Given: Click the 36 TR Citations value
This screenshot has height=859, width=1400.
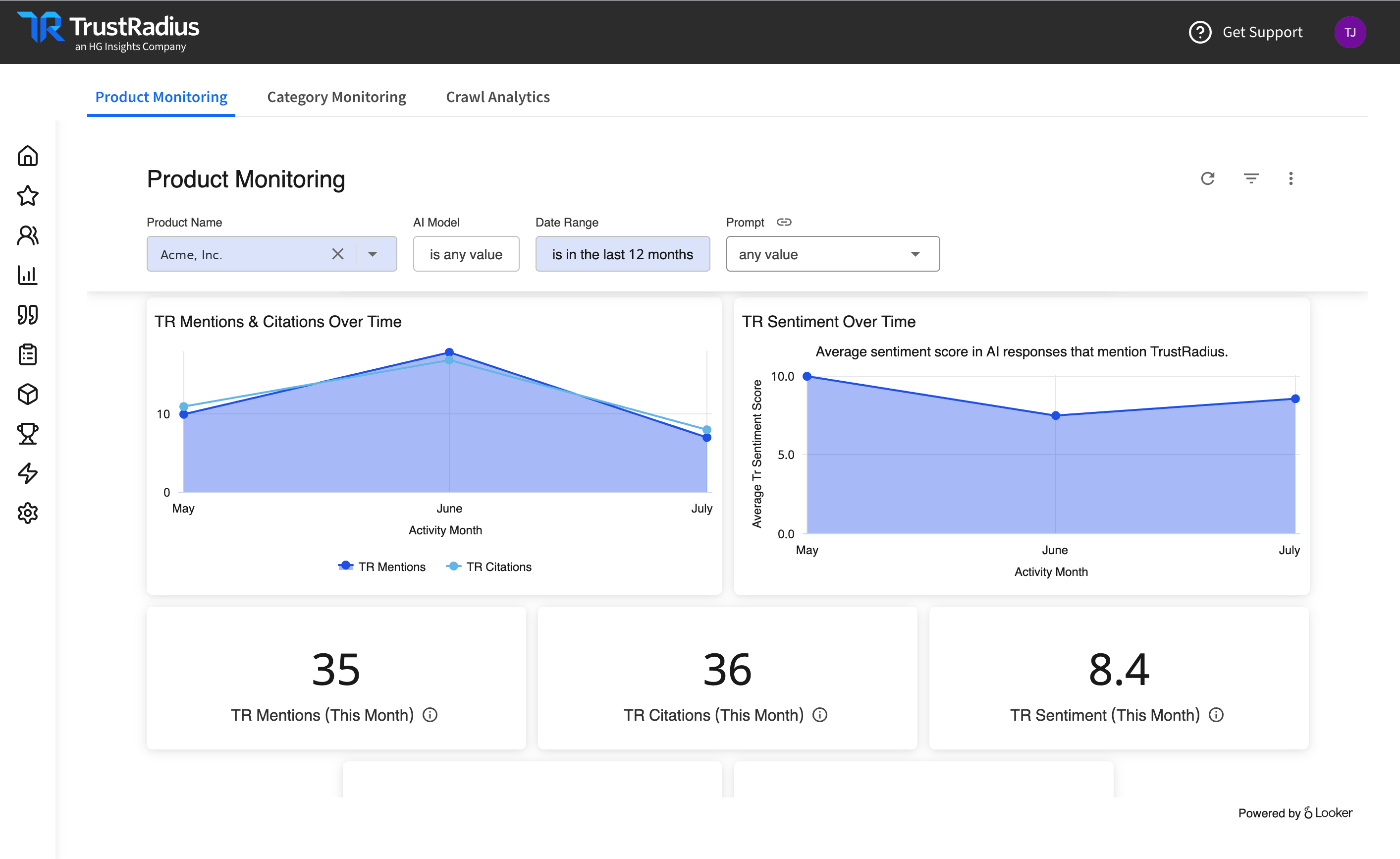Looking at the screenshot, I should (727, 670).
